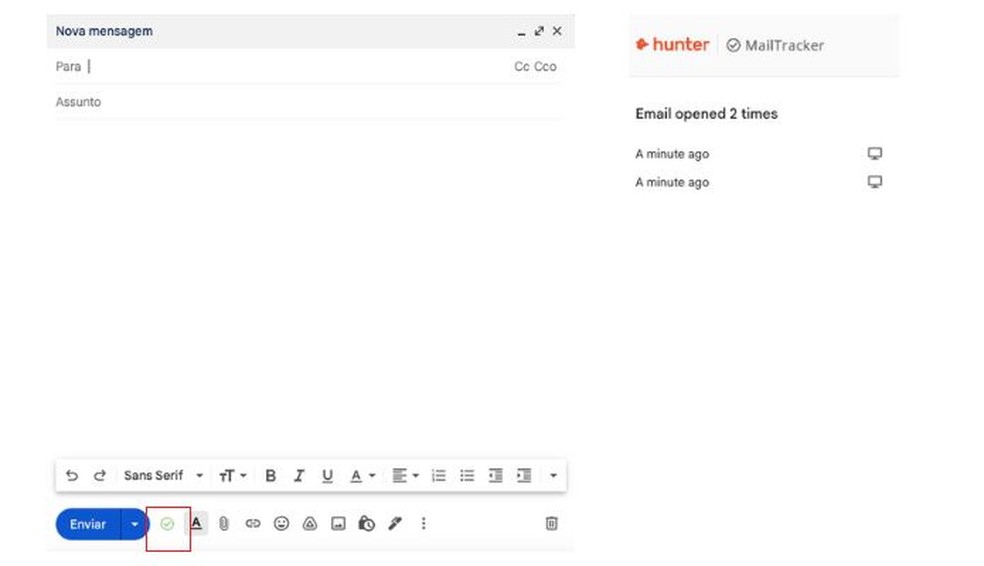Viewport: 984px width, 566px height.
Task: Insert a numbered list
Action: coord(439,476)
